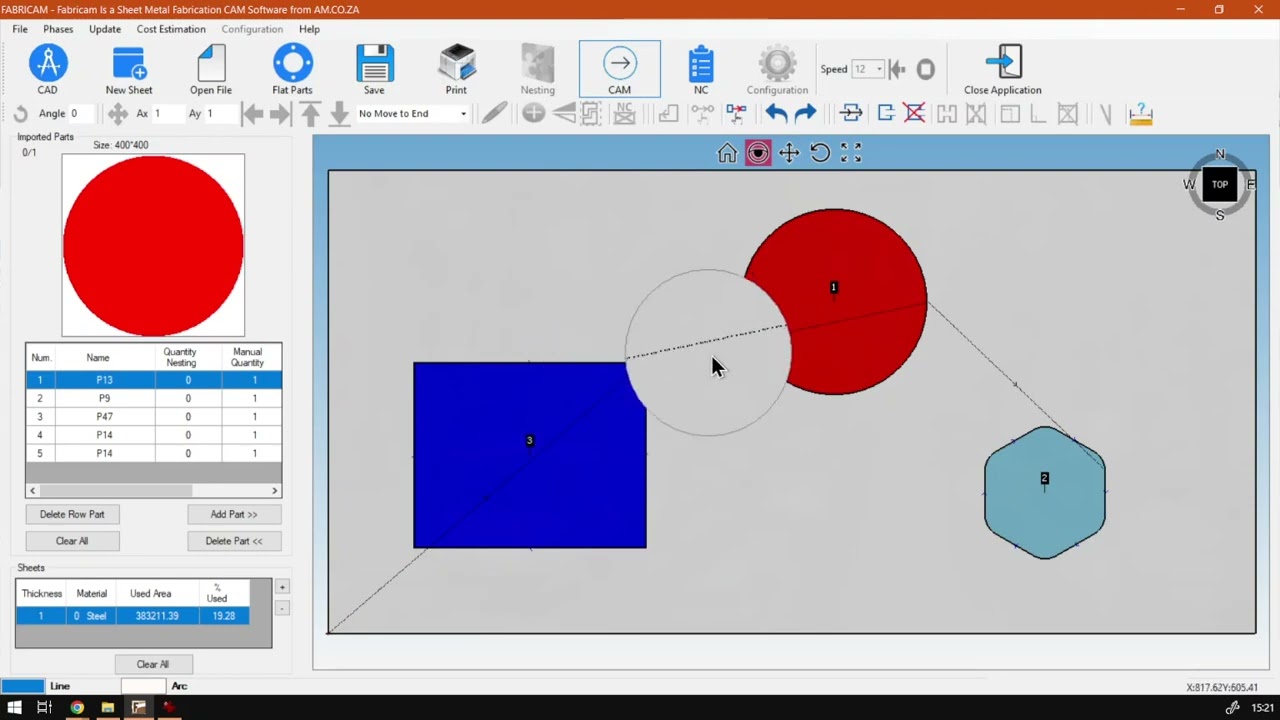Click the blue Redo arrow
The height and width of the screenshot is (720, 1280).
pyautogui.click(x=805, y=114)
